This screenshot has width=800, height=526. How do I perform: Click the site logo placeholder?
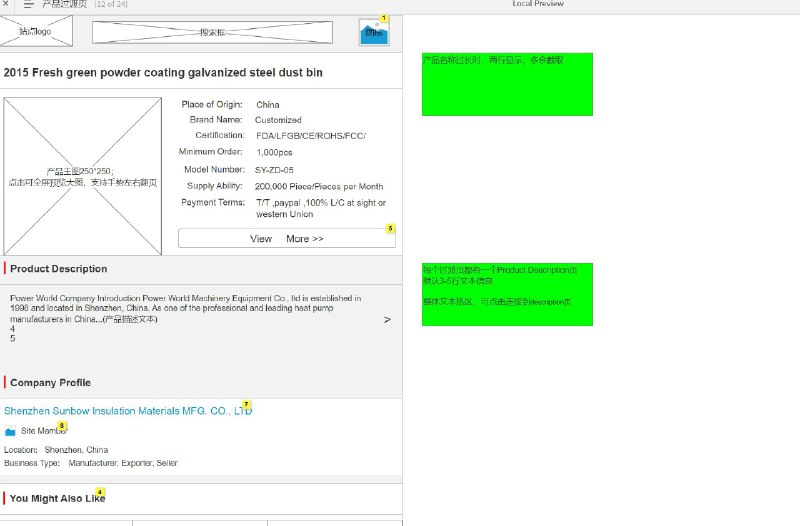click(36, 31)
